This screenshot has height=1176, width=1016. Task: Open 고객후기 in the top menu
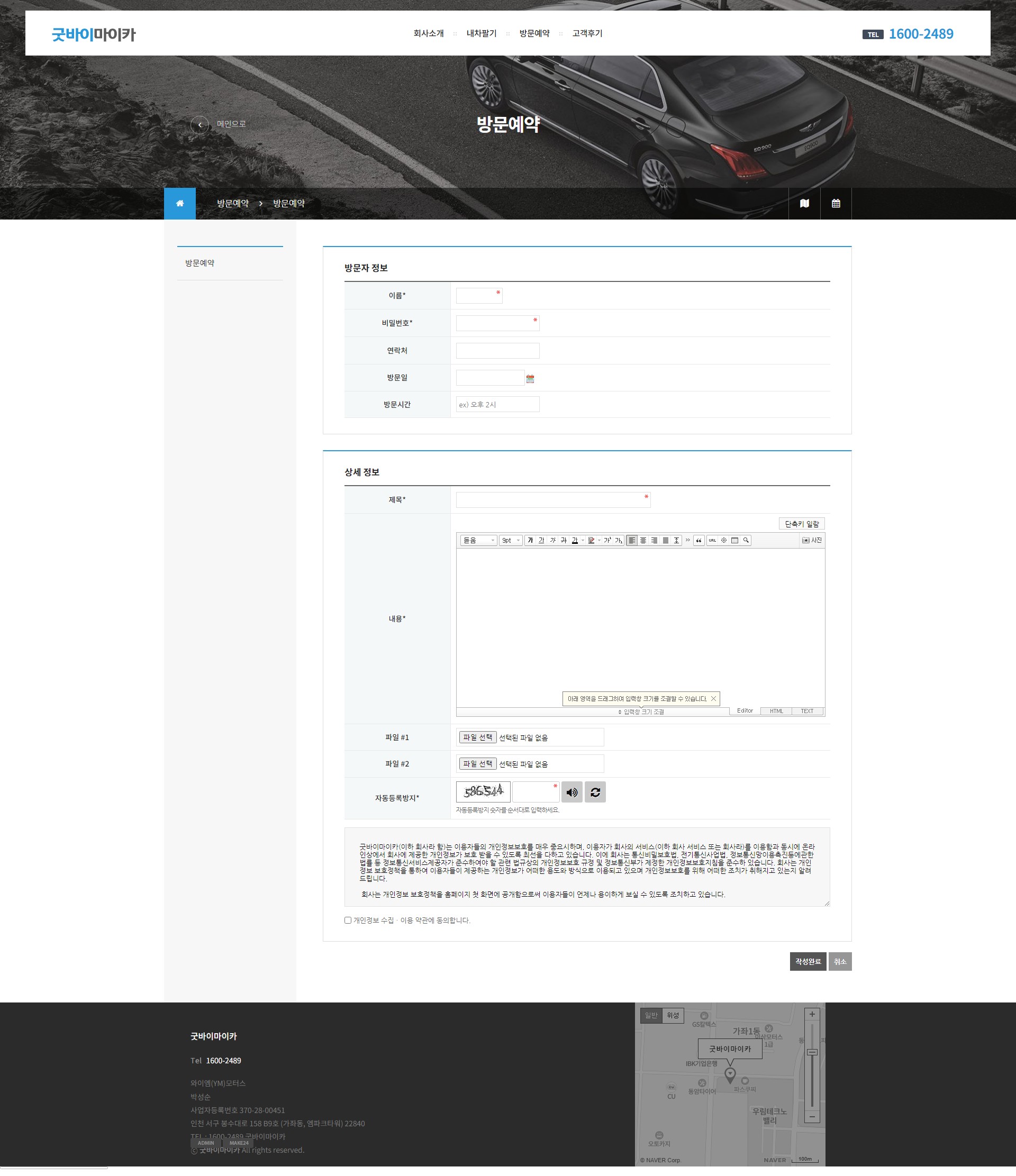click(587, 33)
